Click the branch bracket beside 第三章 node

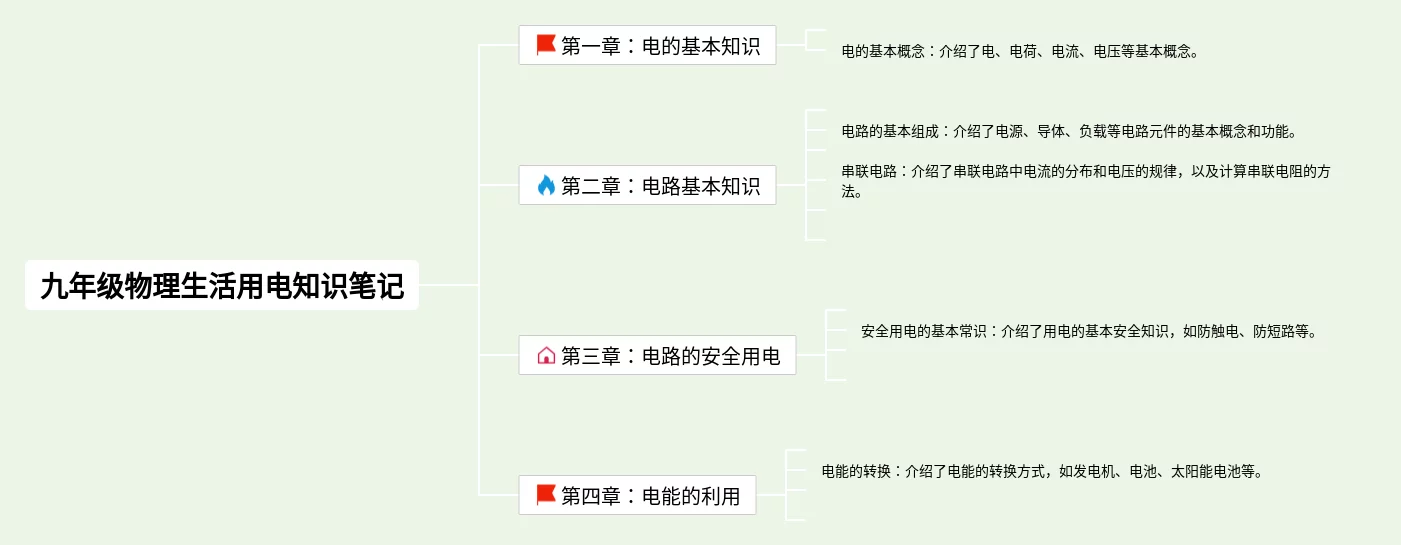[836, 345]
